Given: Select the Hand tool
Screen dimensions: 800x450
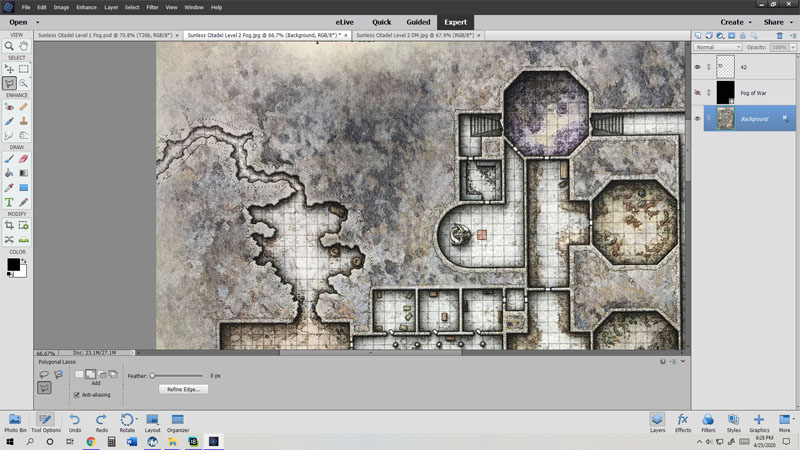Looking at the screenshot, I should pos(23,46).
